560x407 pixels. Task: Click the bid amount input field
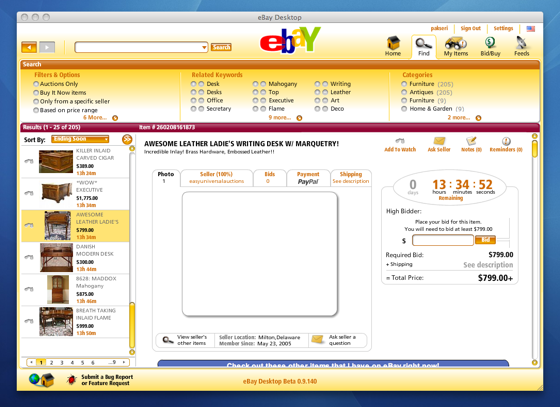(443, 240)
